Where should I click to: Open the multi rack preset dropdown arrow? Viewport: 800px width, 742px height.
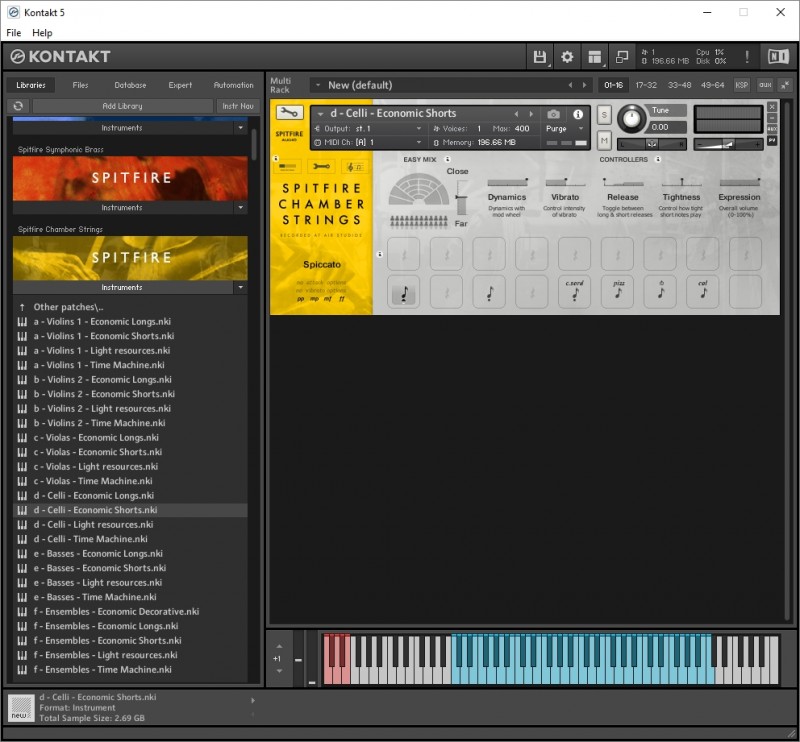click(x=318, y=85)
